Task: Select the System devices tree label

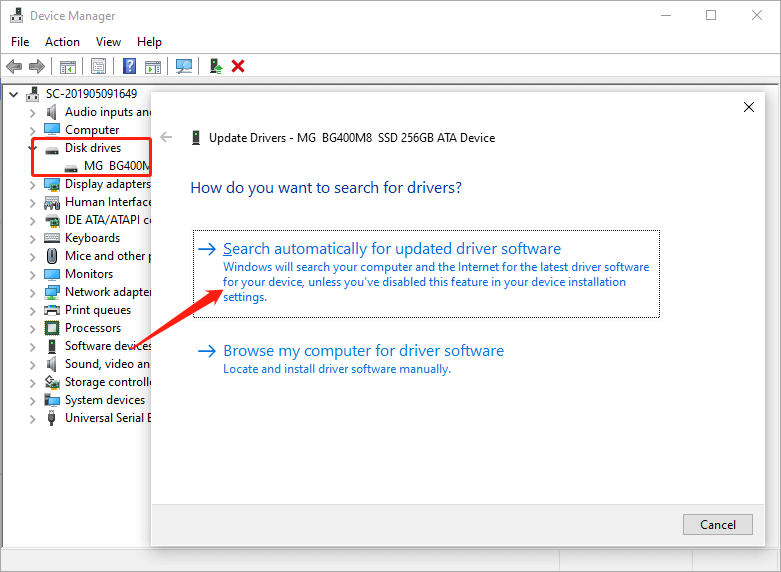Action: point(105,400)
